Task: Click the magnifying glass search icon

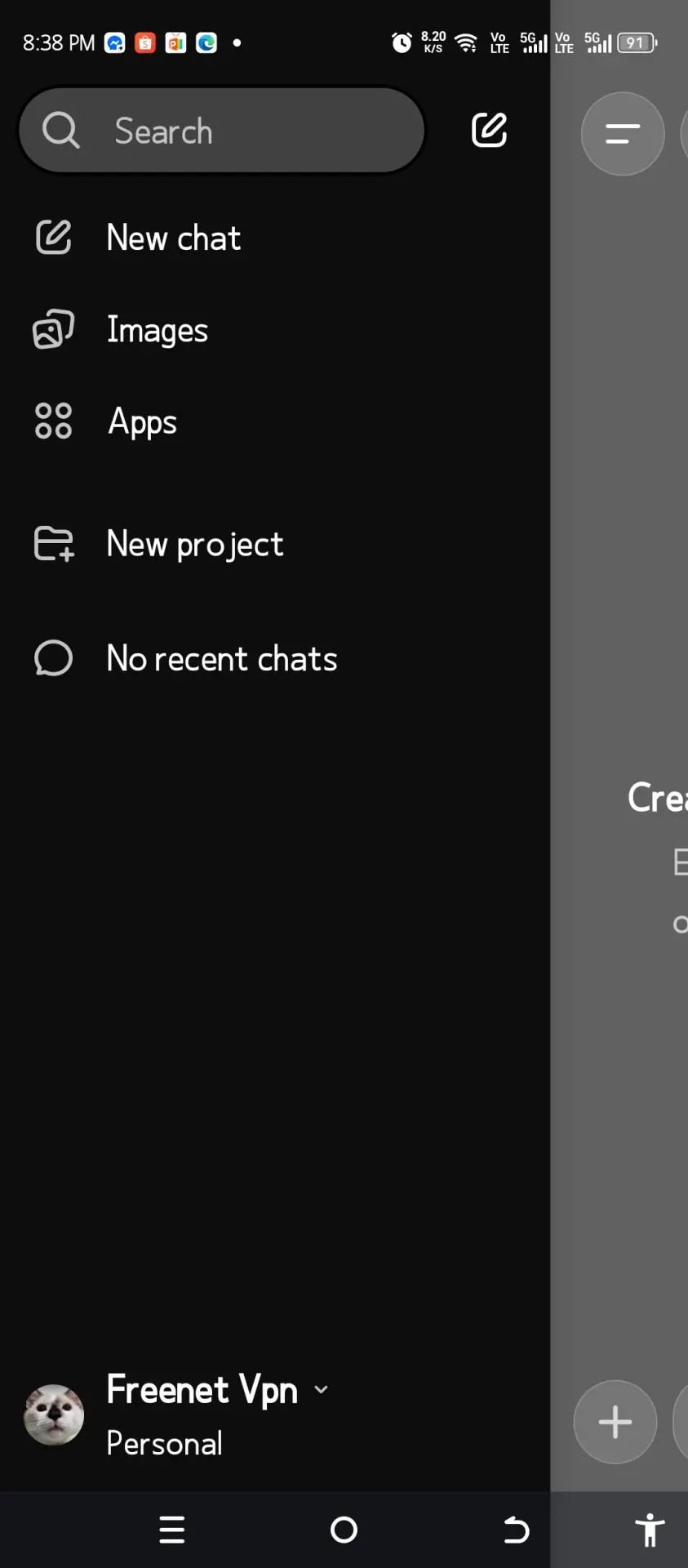Action: pos(60,131)
